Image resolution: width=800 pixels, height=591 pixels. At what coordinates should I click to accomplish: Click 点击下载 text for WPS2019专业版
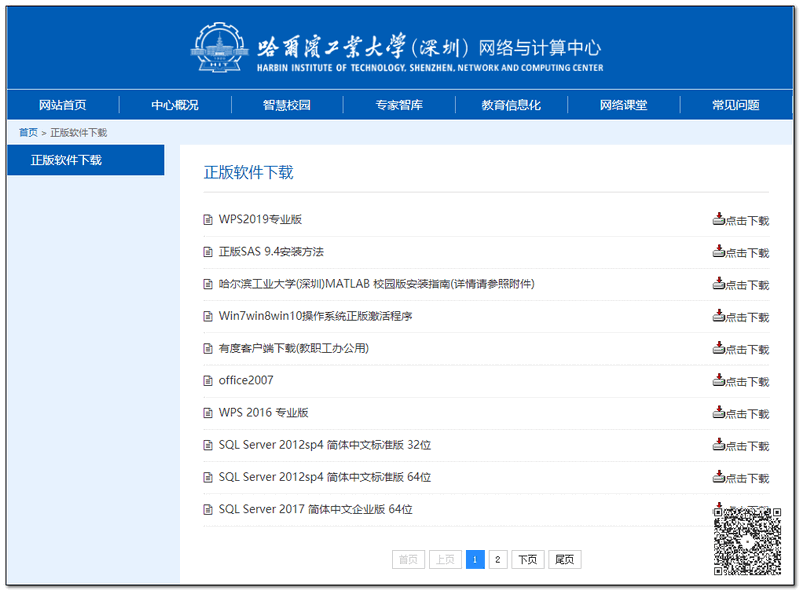click(x=747, y=221)
